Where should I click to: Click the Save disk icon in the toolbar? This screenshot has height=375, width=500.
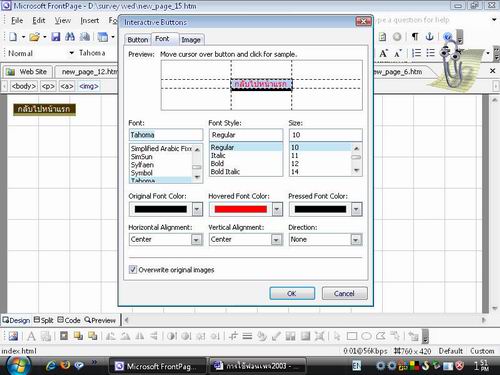(x=56, y=37)
